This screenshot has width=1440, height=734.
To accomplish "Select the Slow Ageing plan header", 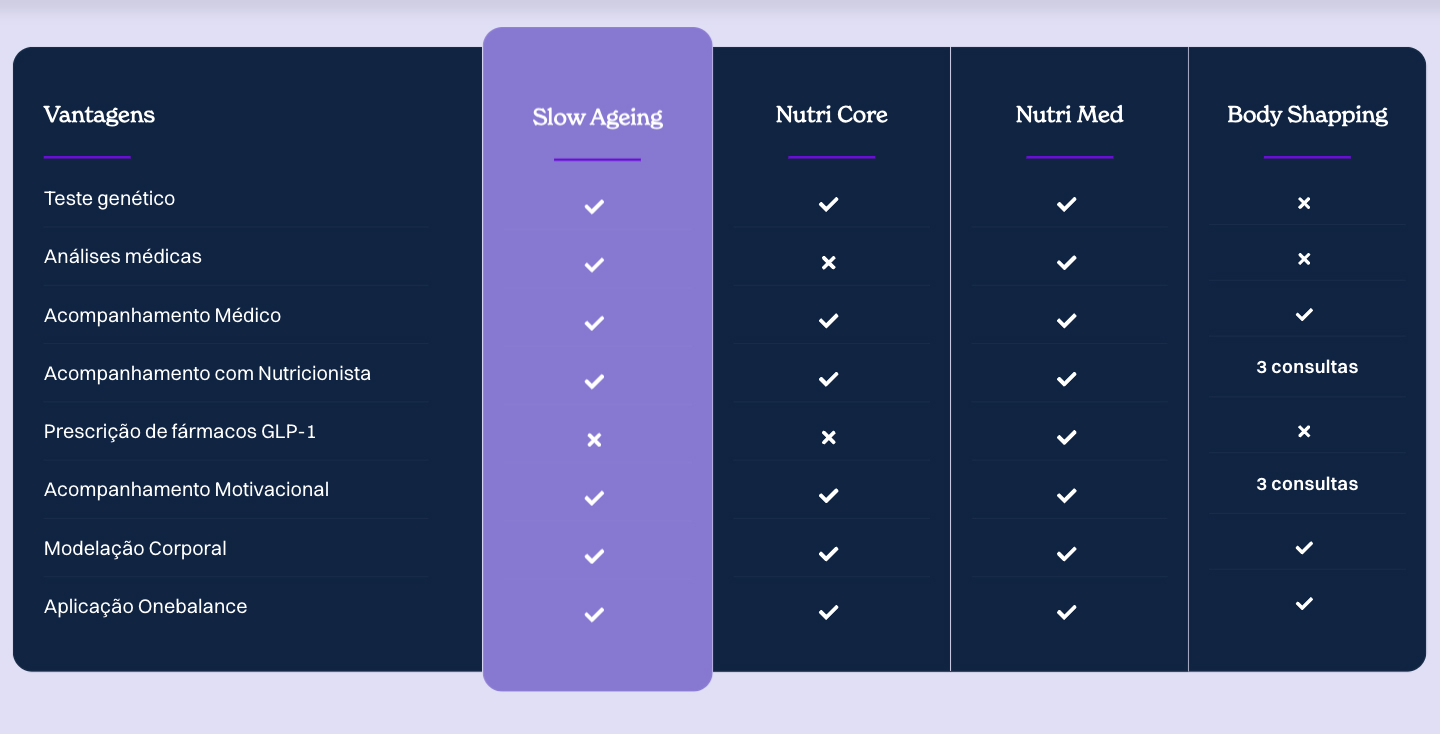I will (x=597, y=117).
